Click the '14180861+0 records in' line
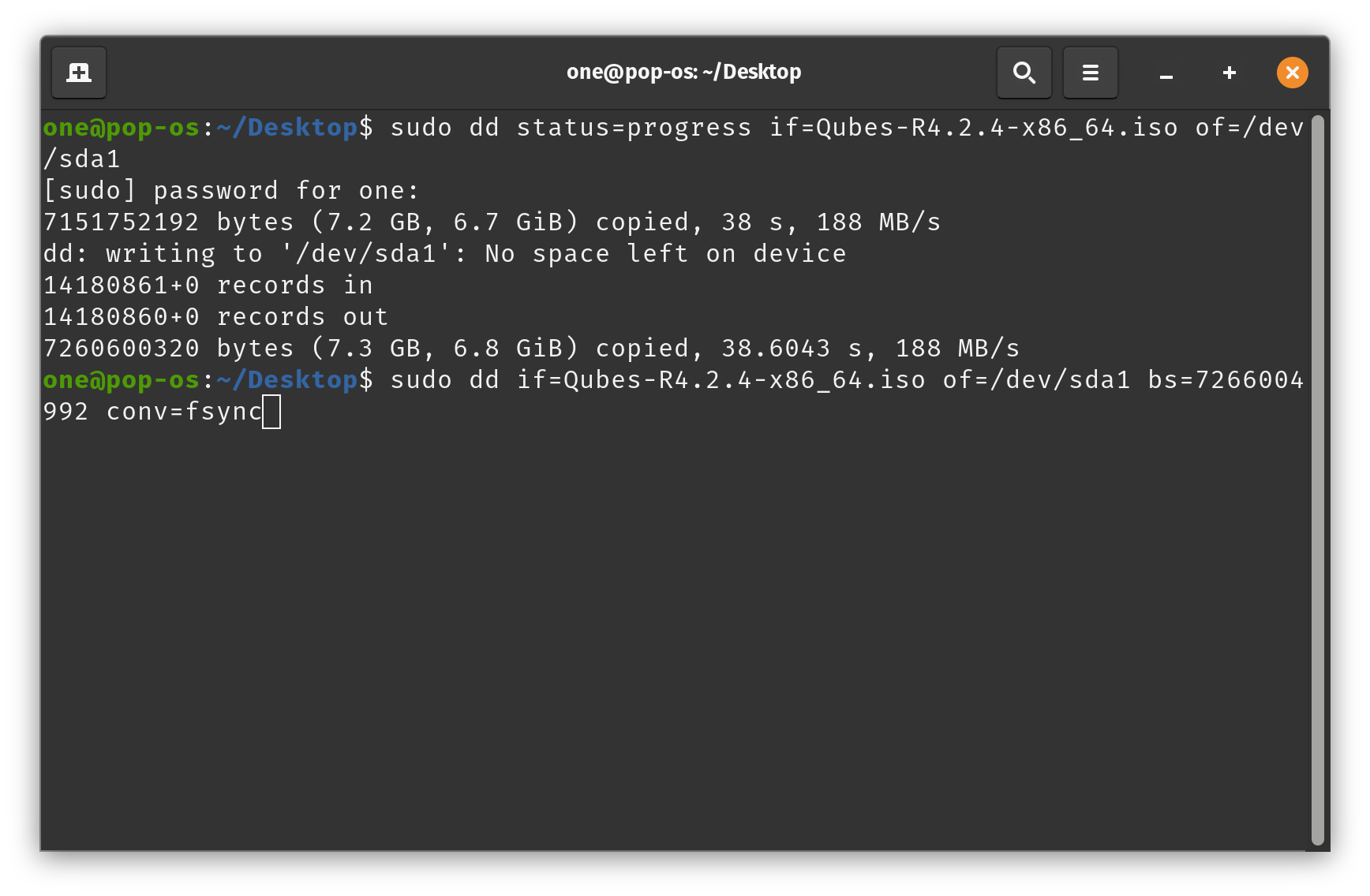This screenshot has height=896, width=1370. pyautogui.click(x=207, y=286)
